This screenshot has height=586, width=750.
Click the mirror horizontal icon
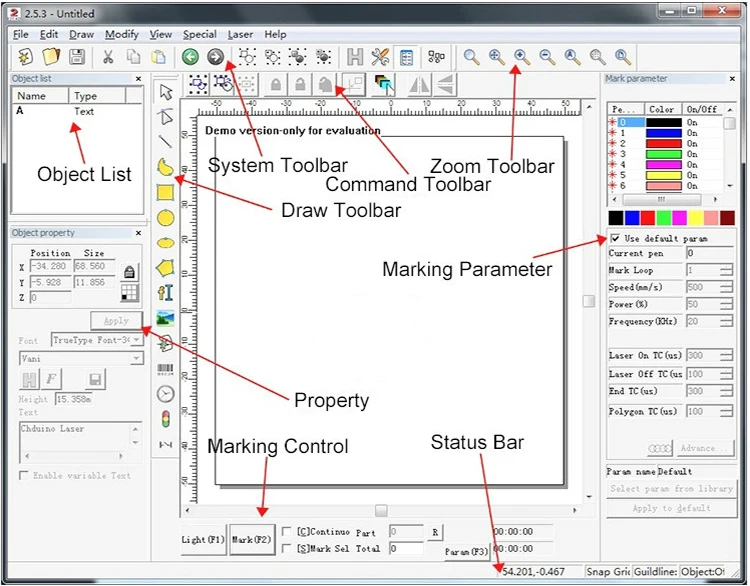(419, 85)
